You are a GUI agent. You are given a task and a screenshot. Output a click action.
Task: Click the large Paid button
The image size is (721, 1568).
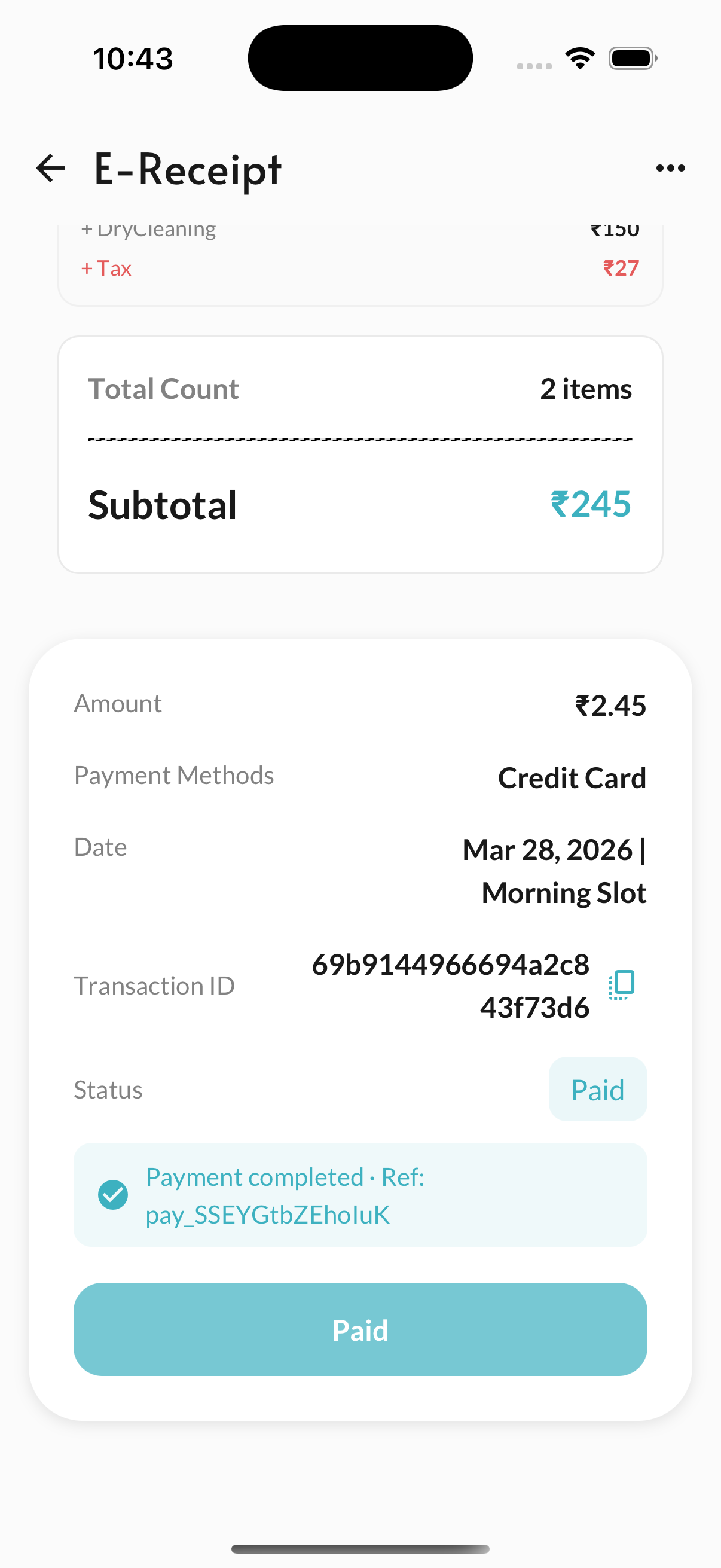click(360, 1329)
